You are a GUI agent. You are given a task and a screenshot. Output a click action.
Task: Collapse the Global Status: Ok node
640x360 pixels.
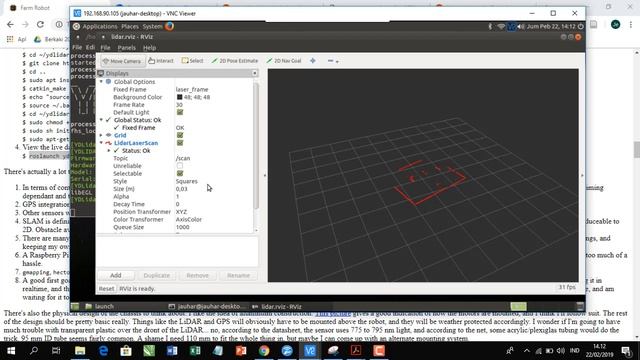point(101,120)
